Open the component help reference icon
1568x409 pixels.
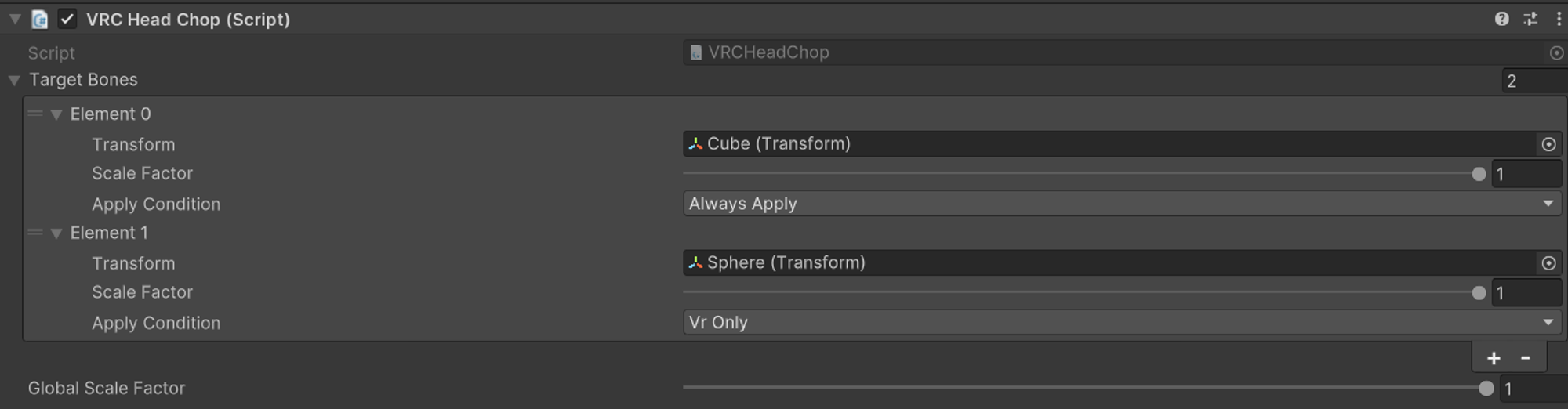1501,19
